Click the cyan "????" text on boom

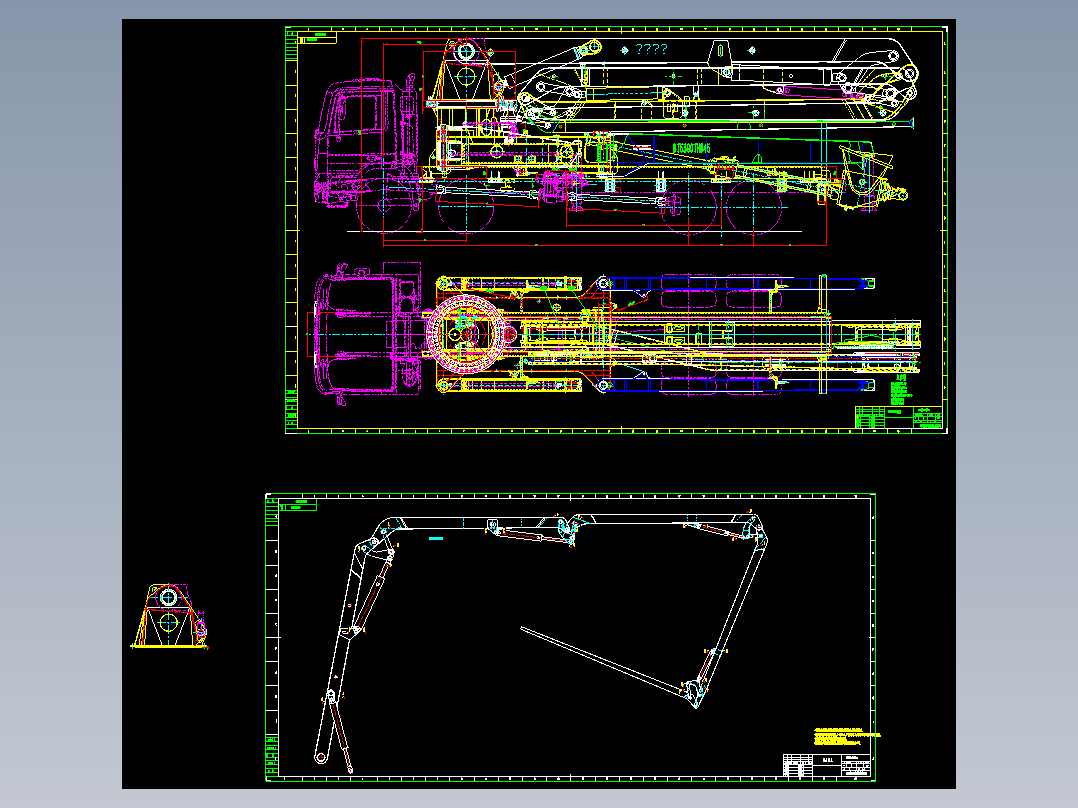[651, 49]
